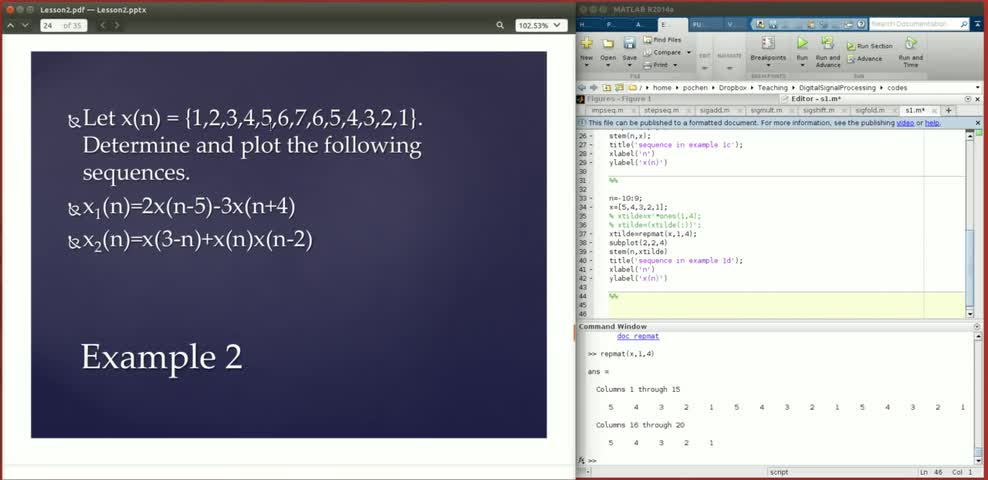This screenshot has height=480, width=988.
Task: Click 'Teaching' in the folder path
Action: click(773, 88)
